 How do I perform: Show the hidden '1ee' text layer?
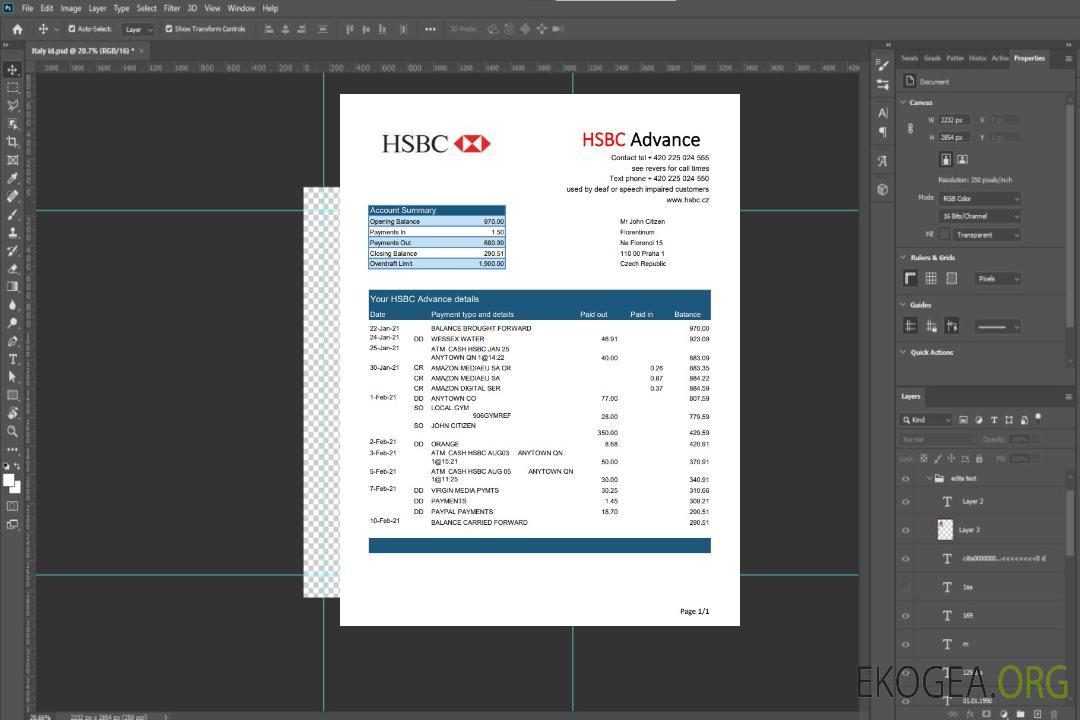click(x=906, y=588)
